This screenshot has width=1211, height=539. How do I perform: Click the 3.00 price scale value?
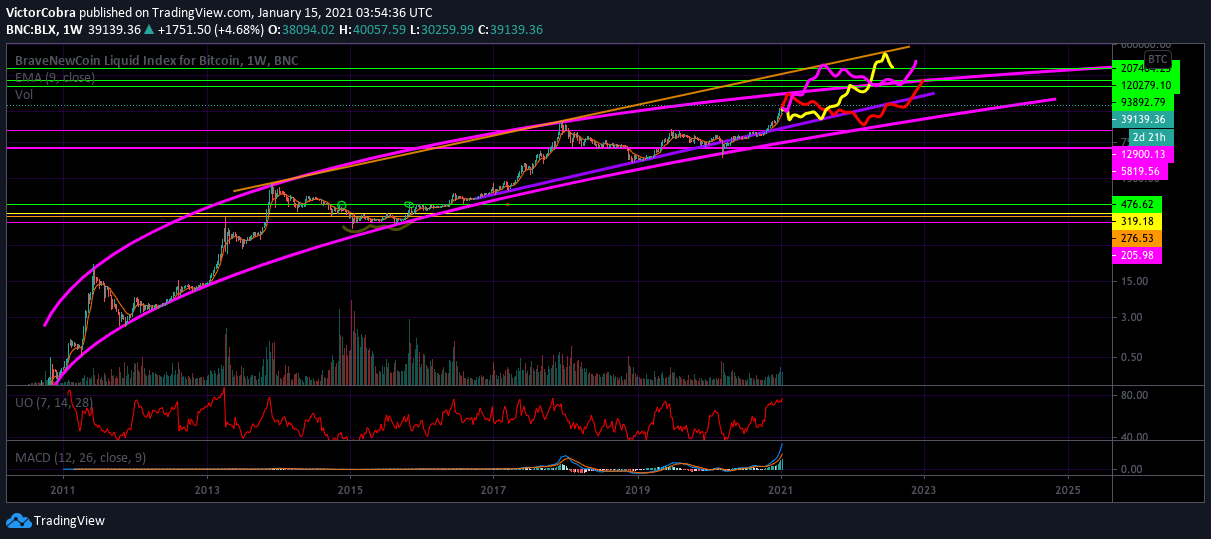coord(1131,318)
